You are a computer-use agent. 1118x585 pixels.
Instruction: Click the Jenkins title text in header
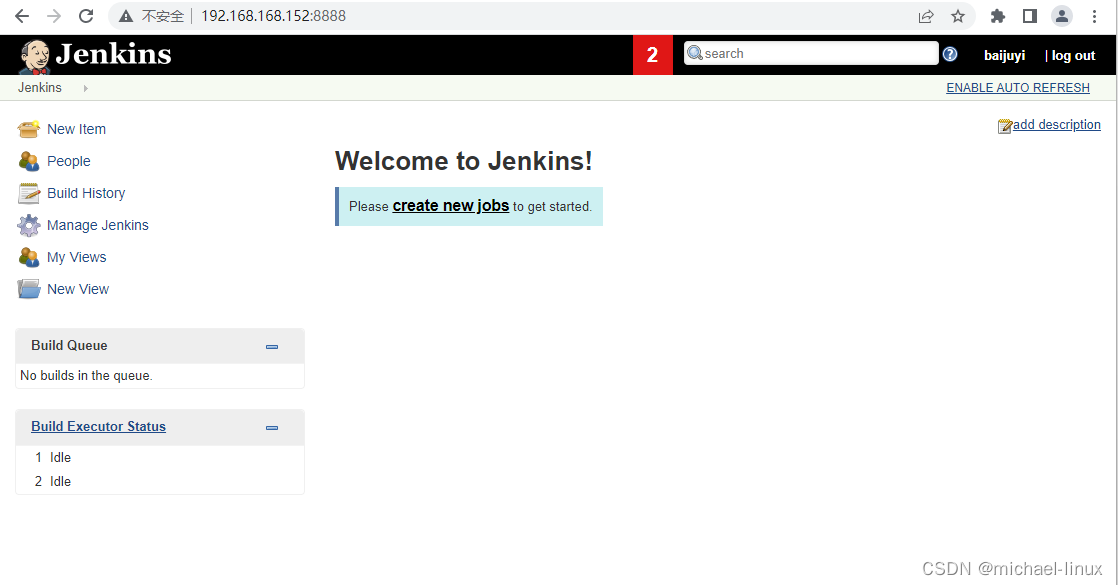pyautogui.click(x=113, y=54)
